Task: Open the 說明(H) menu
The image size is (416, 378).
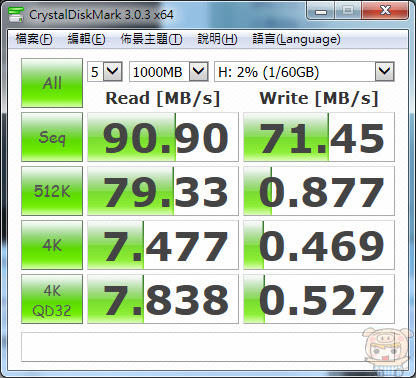Action: pyautogui.click(x=217, y=39)
